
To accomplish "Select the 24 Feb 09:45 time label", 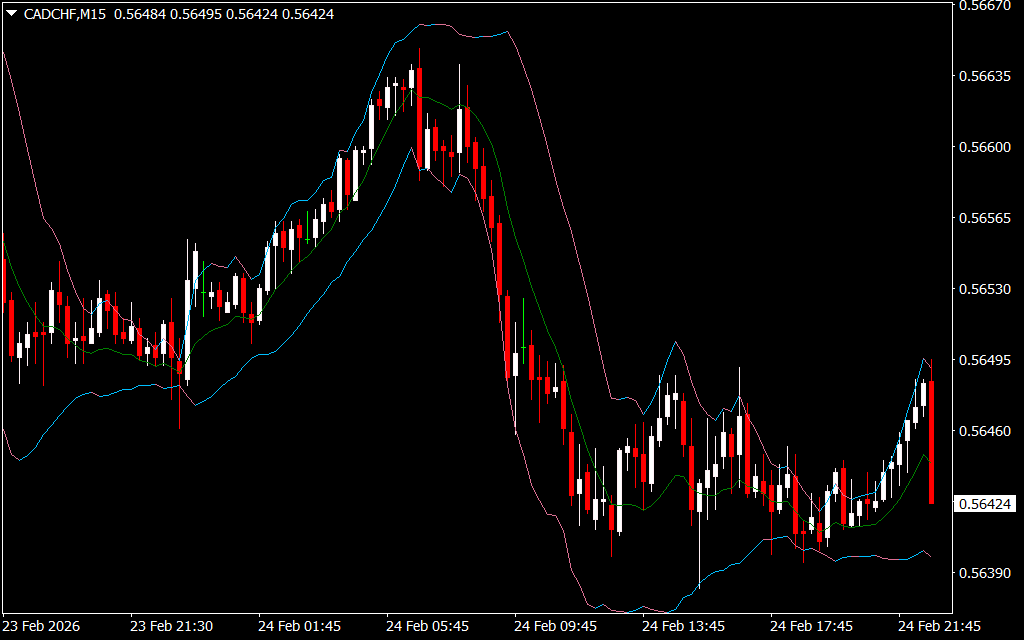I will (555, 626).
